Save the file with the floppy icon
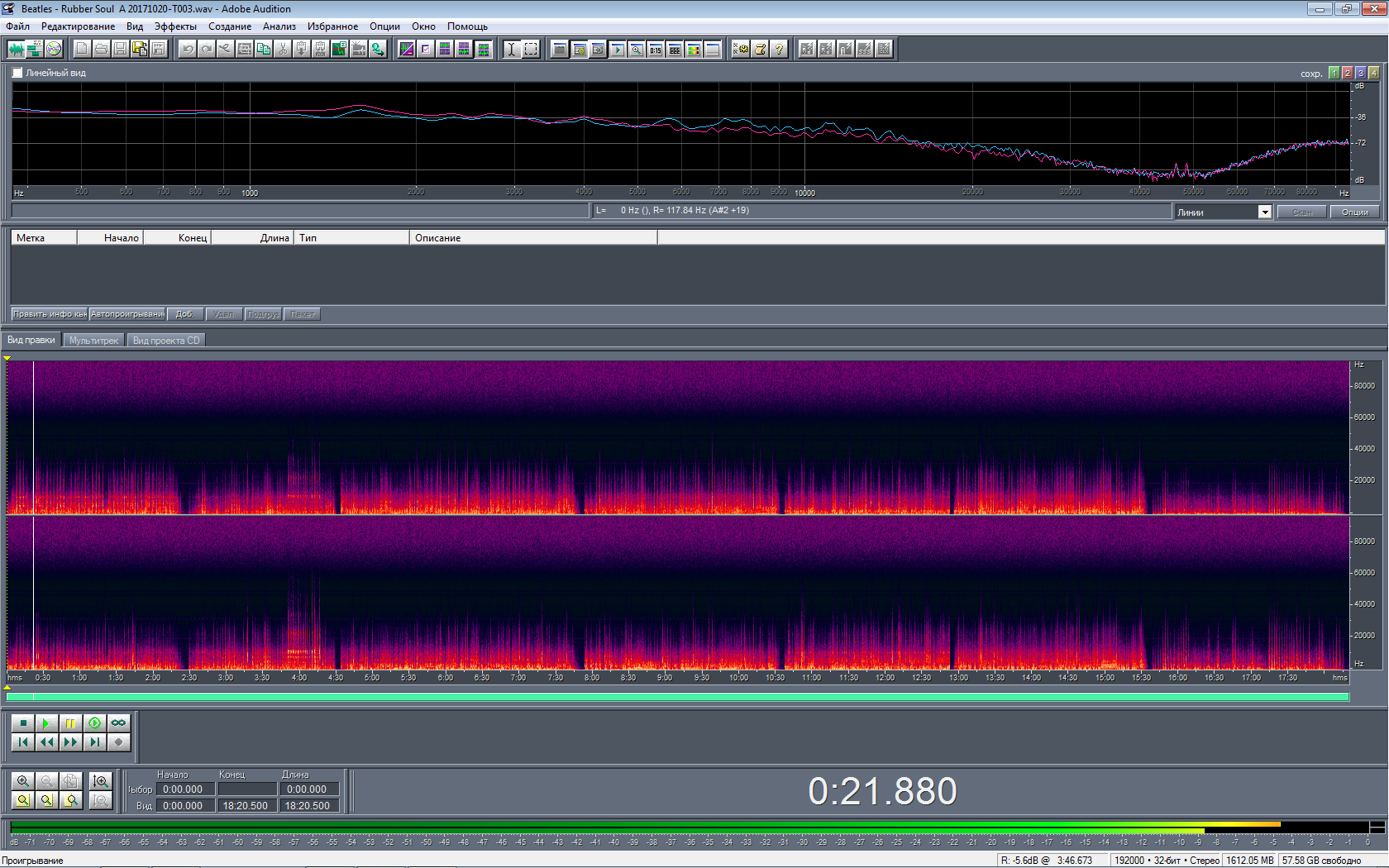The width and height of the screenshot is (1389, 868). coord(120,49)
